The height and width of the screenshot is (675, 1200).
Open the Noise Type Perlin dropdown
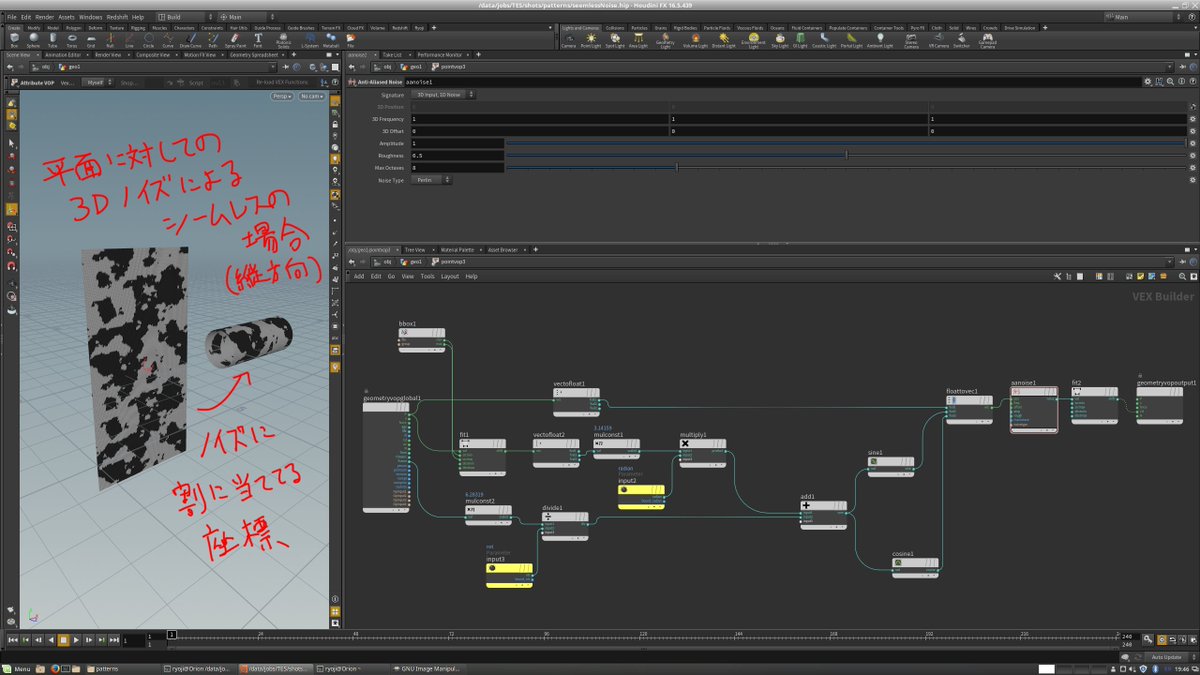(432, 180)
